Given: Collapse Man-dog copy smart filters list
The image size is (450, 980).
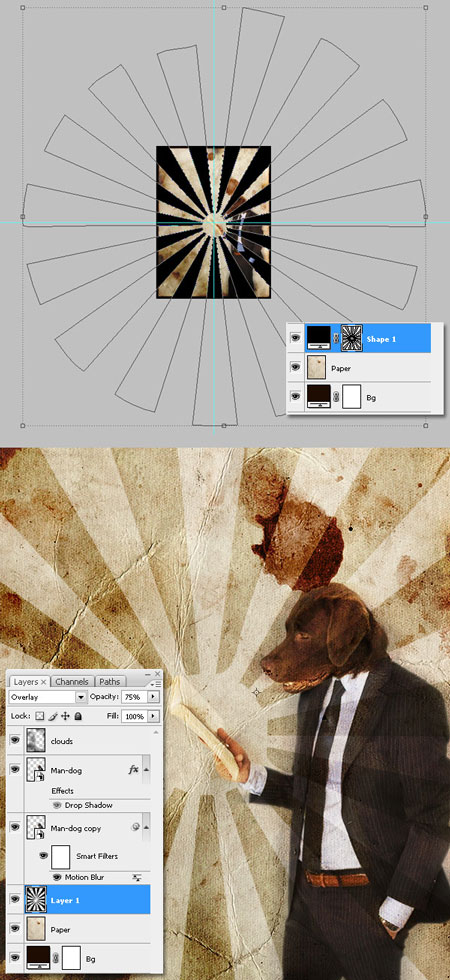Looking at the screenshot, I should 146,827.
